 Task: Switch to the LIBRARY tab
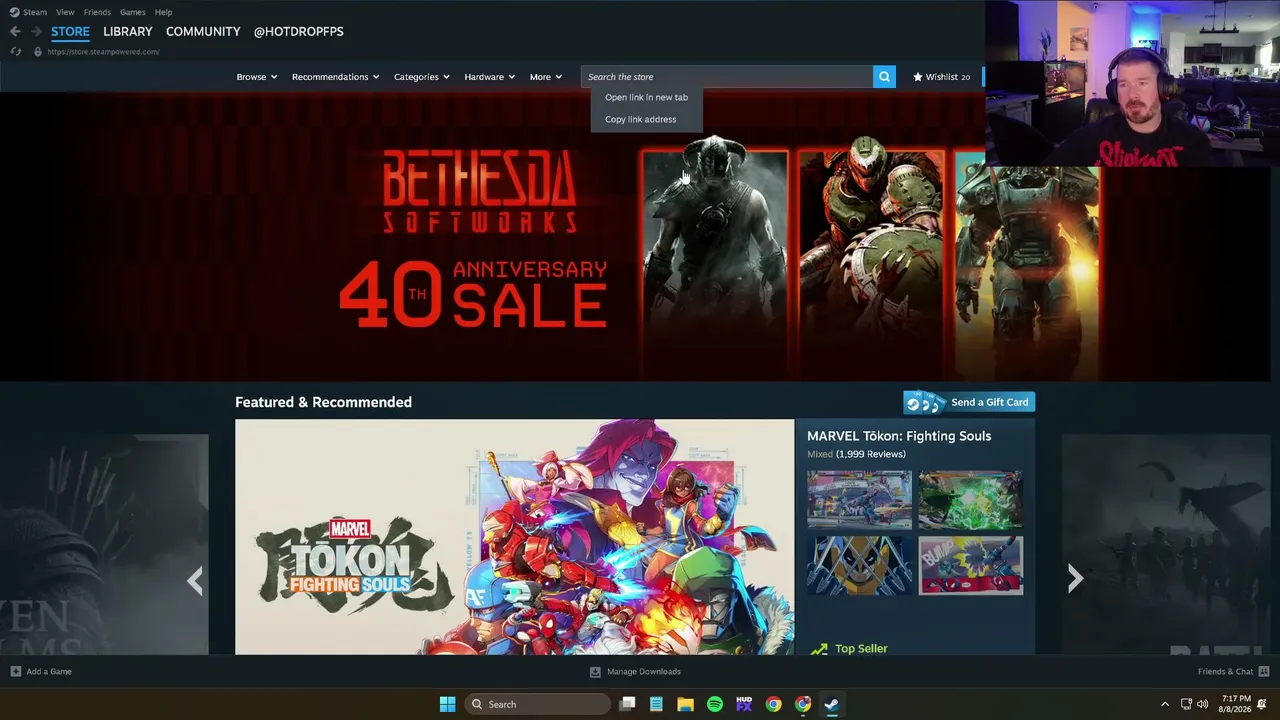point(128,31)
